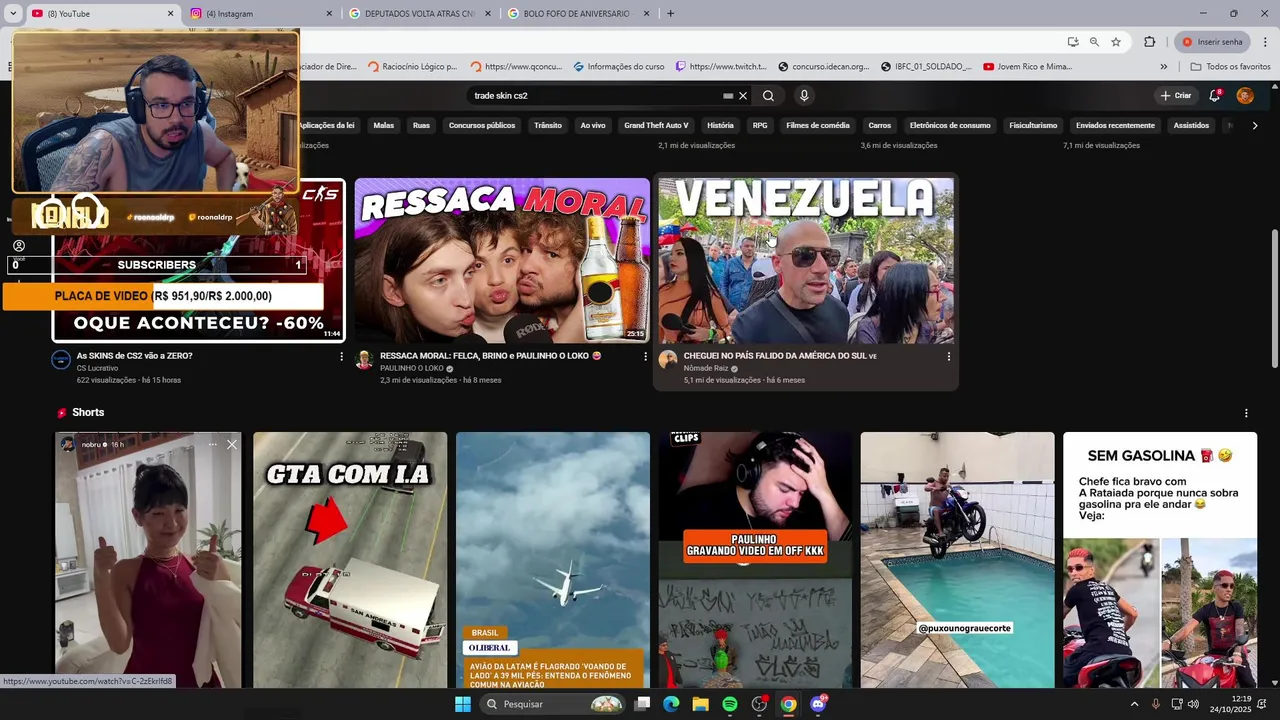Open the twitch.tv bookmark
Image resolution: width=1280 pixels, height=720 pixels.
[721, 67]
